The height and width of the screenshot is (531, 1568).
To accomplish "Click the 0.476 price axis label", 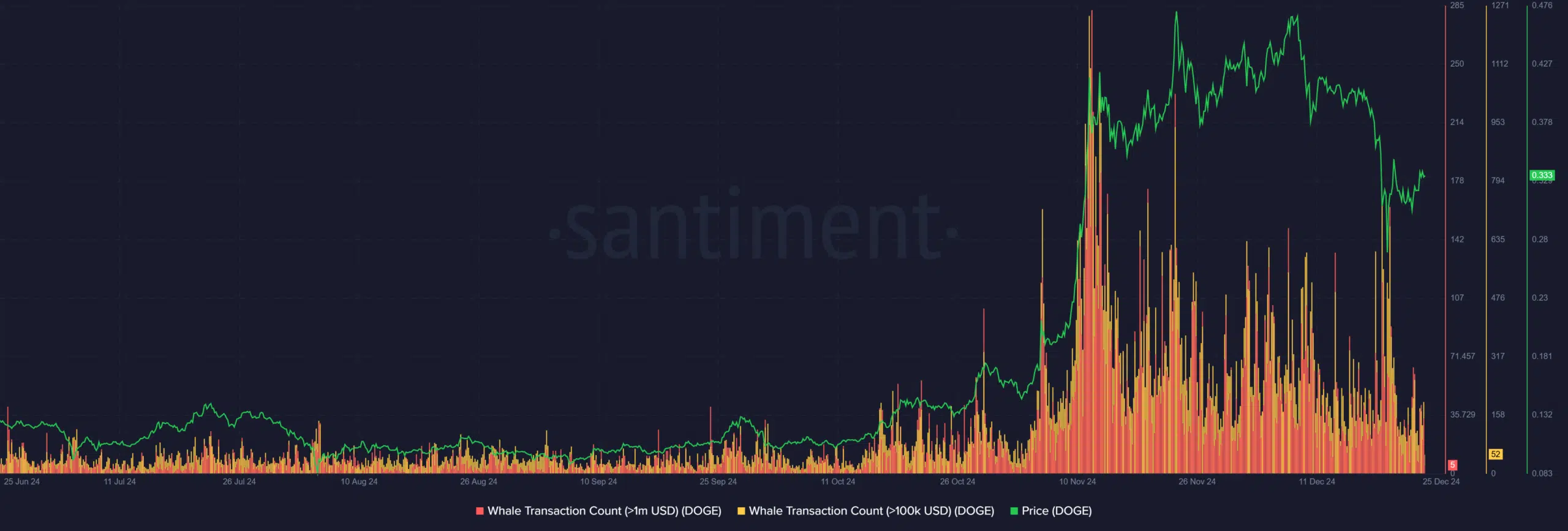I will coord(1542,6).
